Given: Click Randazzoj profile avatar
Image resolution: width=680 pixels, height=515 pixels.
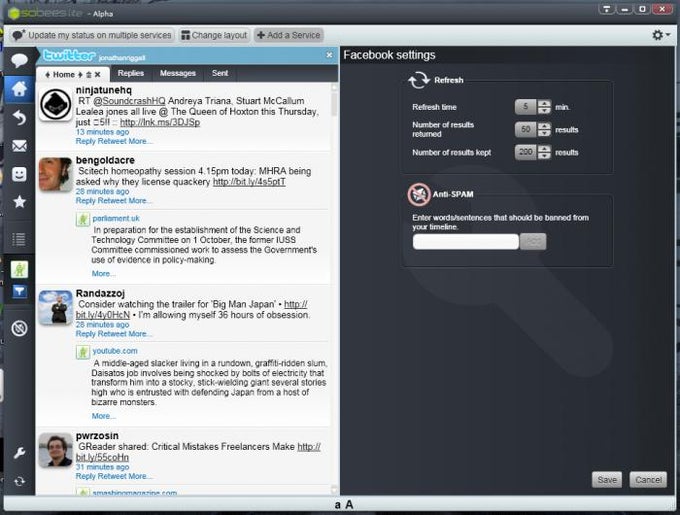Looking at the screenshot, I should [56, 307].
